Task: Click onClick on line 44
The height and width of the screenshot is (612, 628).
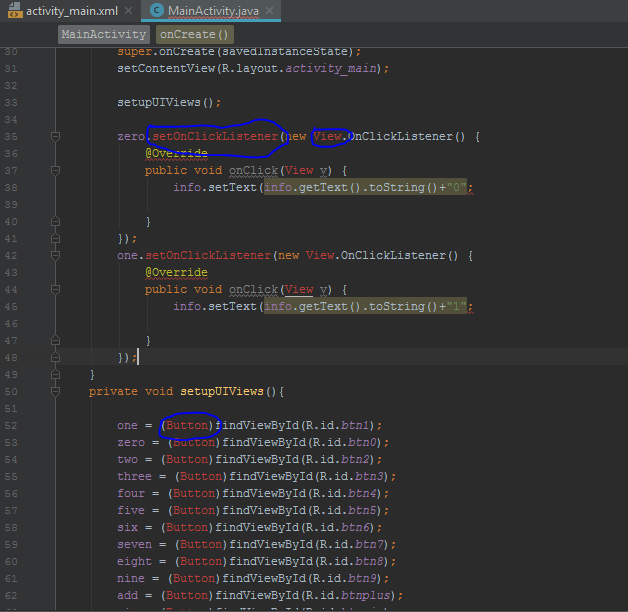Action: (x=254, y=290)
